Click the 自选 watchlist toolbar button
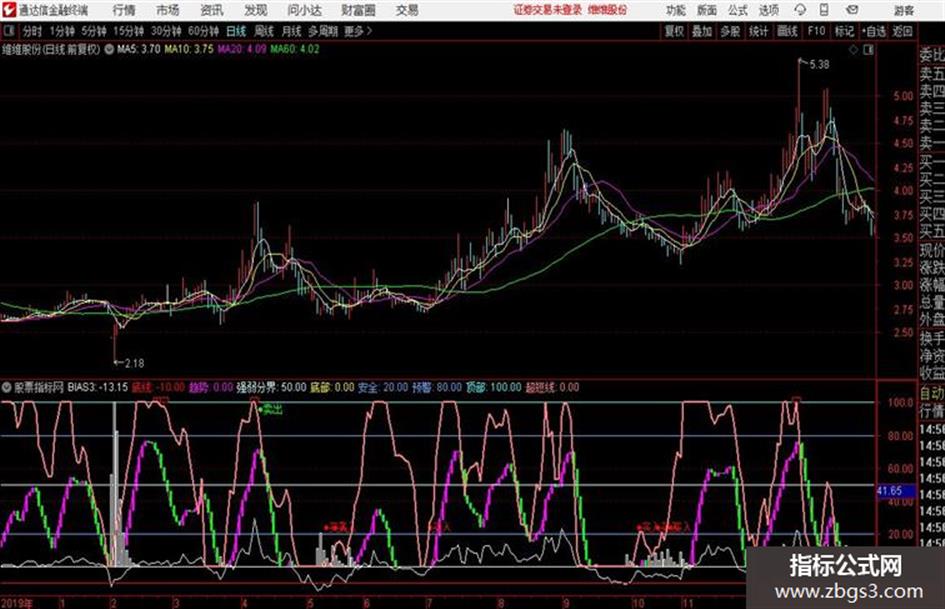This screenshot has width=945, height=609. (x=873, y=31)
